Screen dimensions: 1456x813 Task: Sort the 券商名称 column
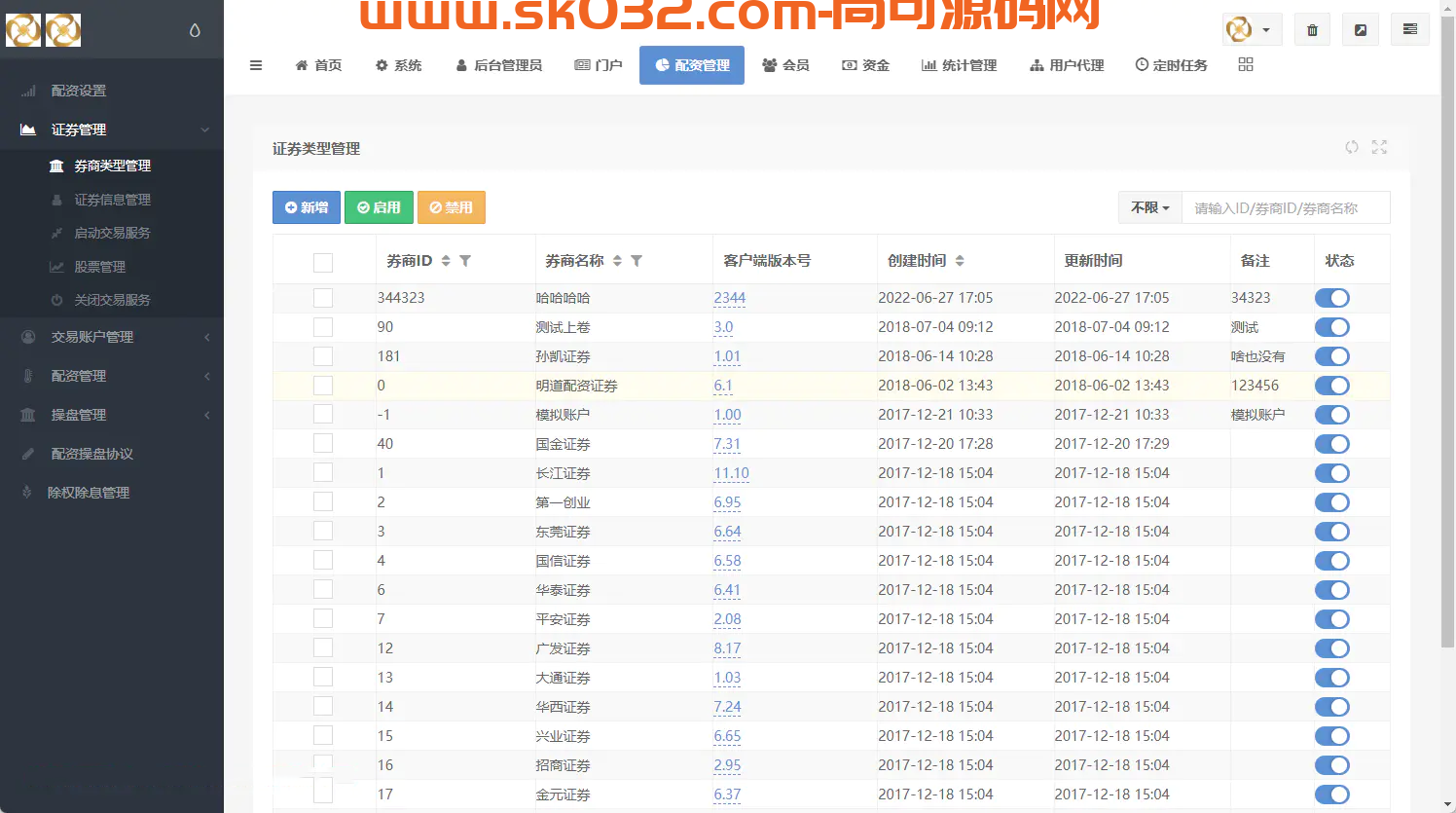pyautogui.click(x=617, y=260)
